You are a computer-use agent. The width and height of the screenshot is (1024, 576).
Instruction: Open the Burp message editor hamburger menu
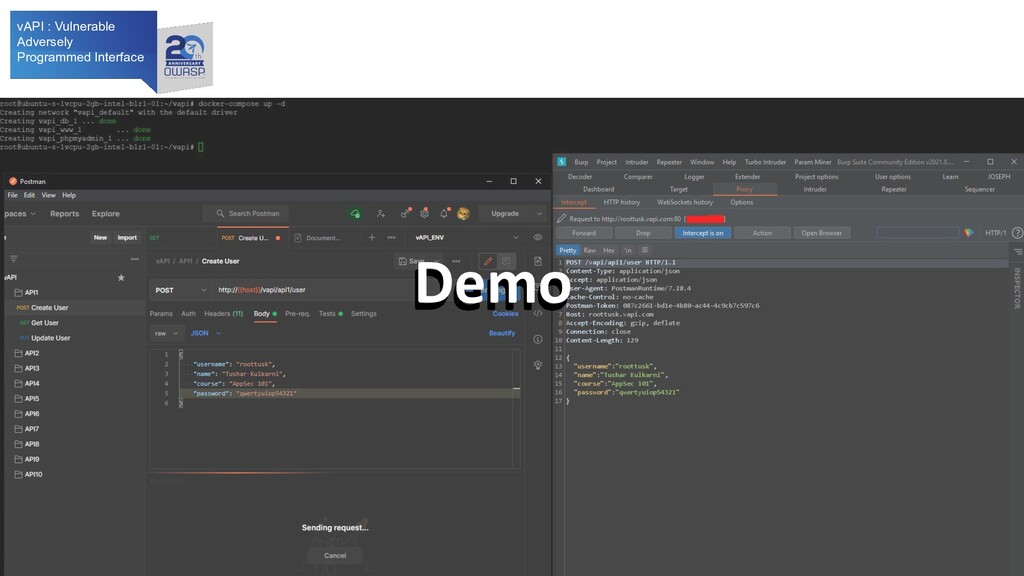click(x=645, y=250)
